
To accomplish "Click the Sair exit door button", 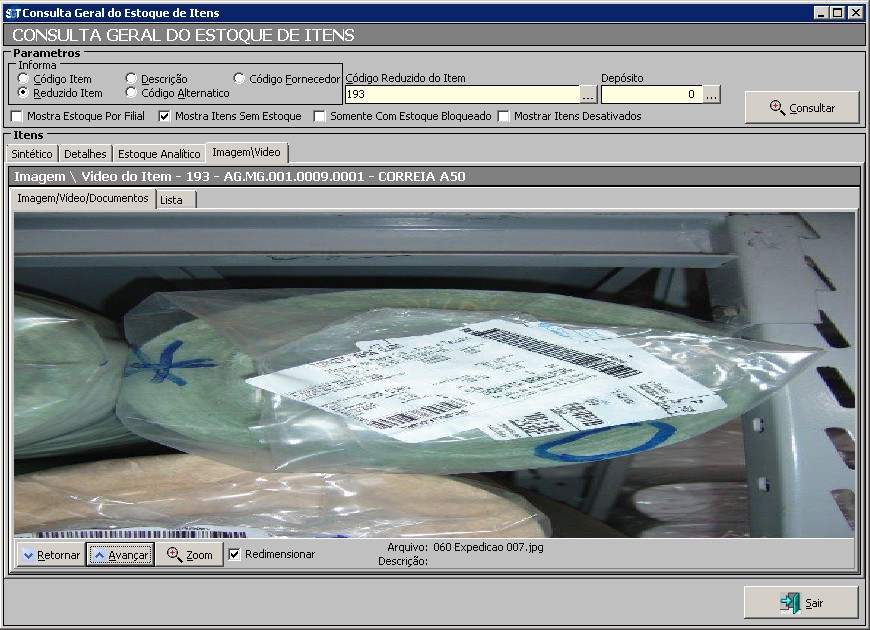I will [800, 603].
